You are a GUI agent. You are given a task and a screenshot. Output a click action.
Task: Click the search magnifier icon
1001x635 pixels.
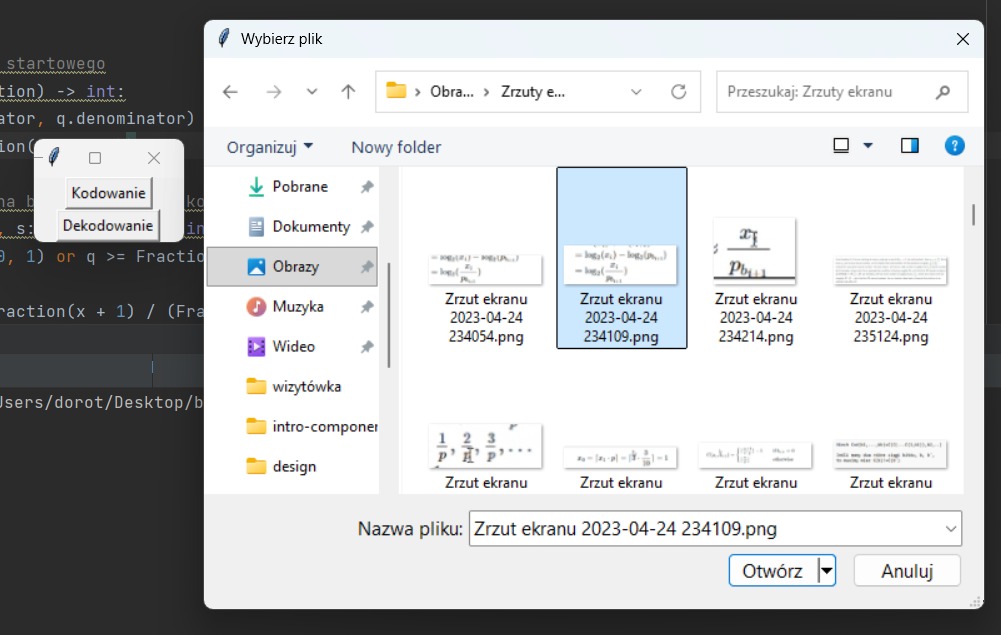pos(943,92)
